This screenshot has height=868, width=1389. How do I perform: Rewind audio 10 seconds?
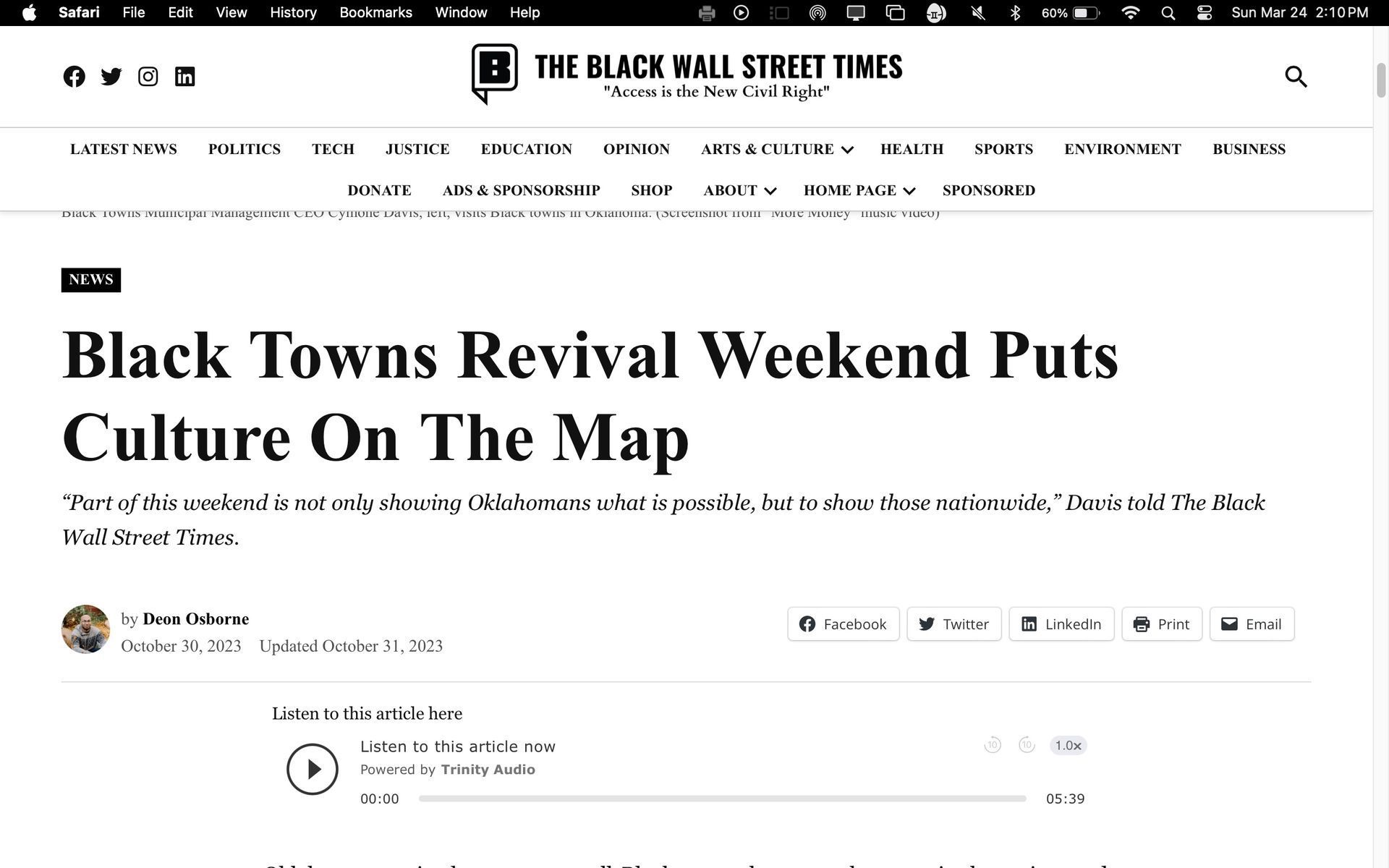tap(992, 745)
